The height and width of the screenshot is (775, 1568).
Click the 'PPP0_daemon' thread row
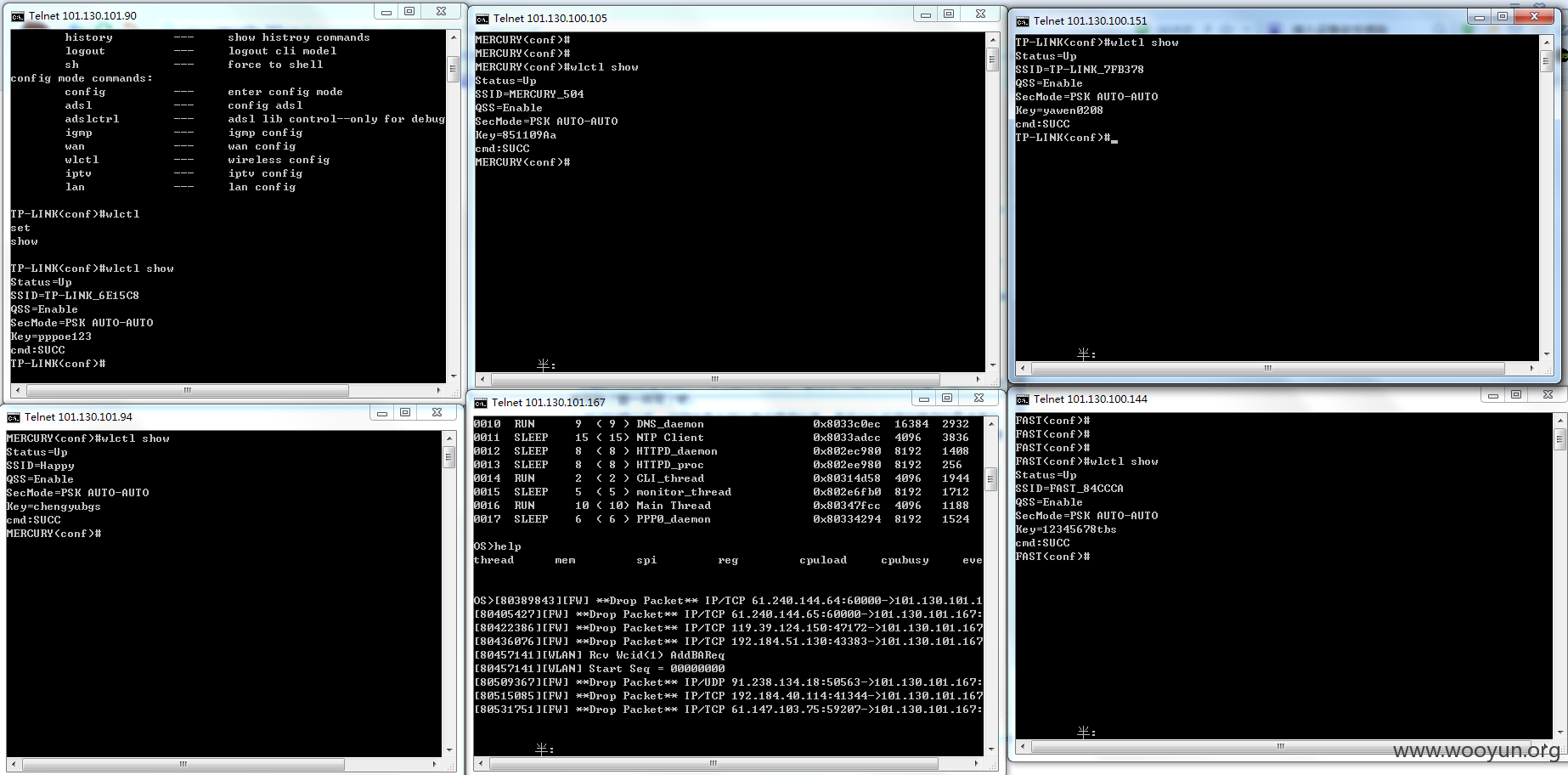point(721,519)
